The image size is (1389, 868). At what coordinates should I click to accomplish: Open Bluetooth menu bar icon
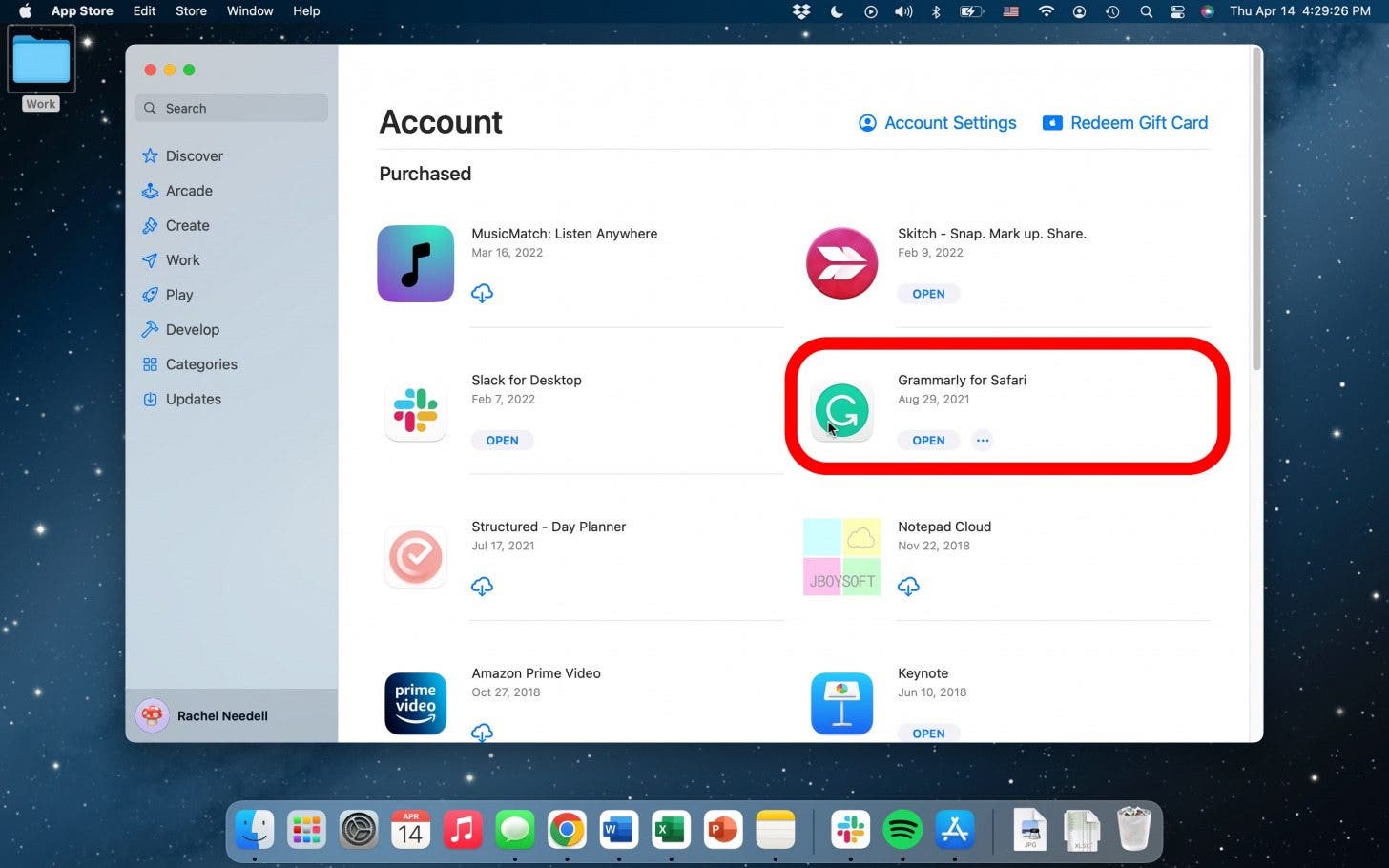click(x=936, y=11)
